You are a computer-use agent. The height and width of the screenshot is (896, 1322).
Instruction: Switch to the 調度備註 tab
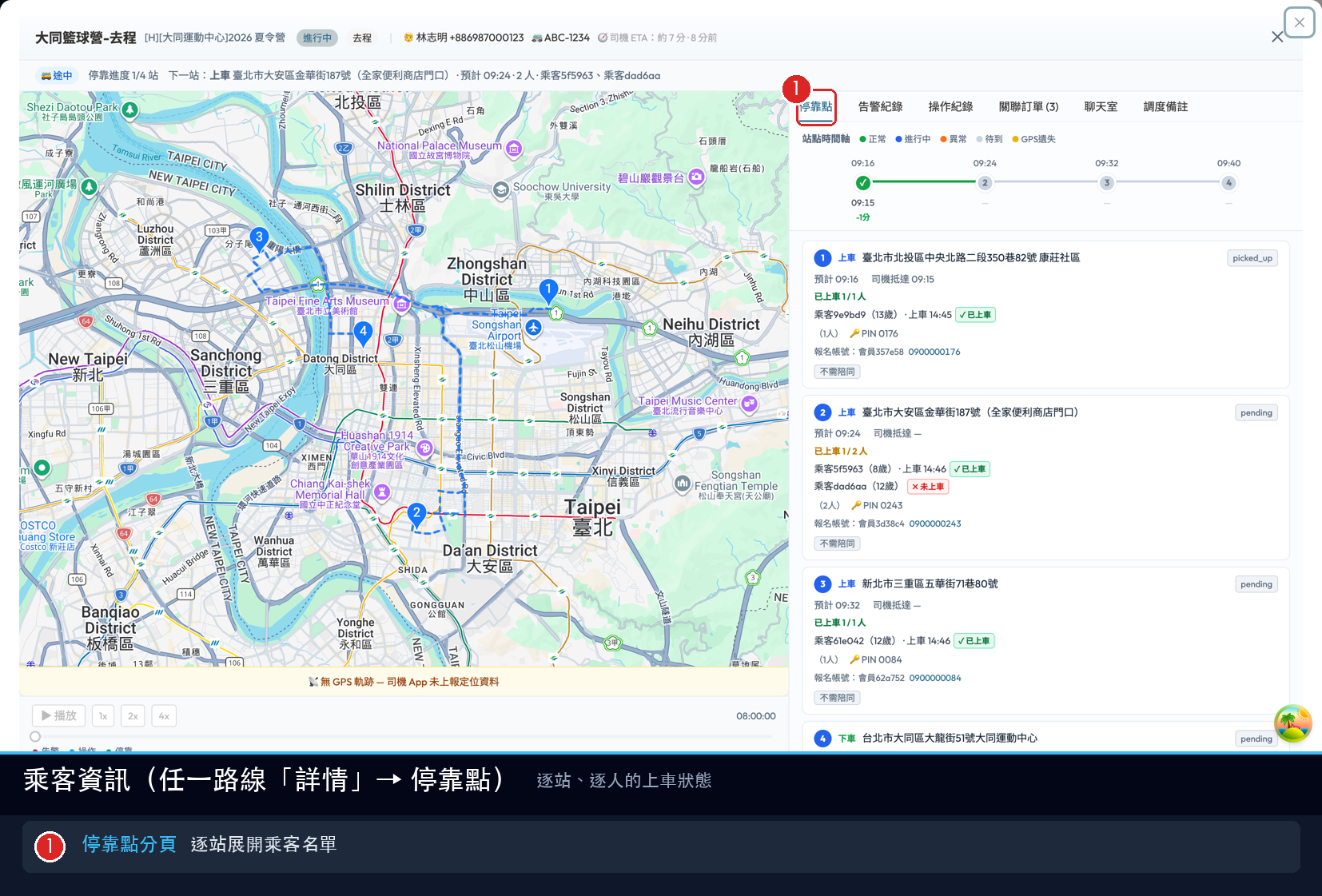pyautogui.click(x=1165, y=107)
